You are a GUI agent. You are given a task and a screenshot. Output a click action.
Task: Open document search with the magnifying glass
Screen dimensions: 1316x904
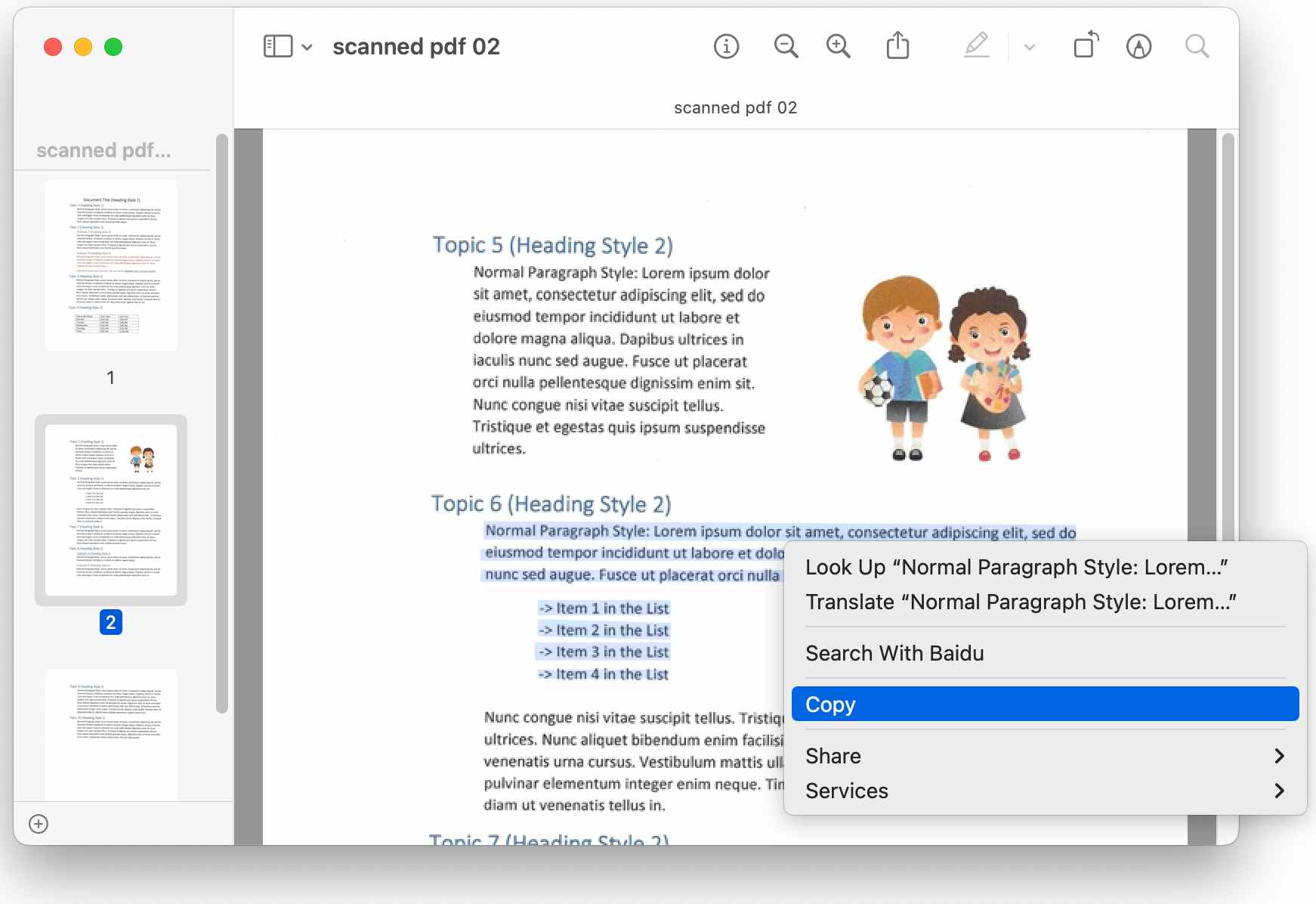coord(1196,46)
